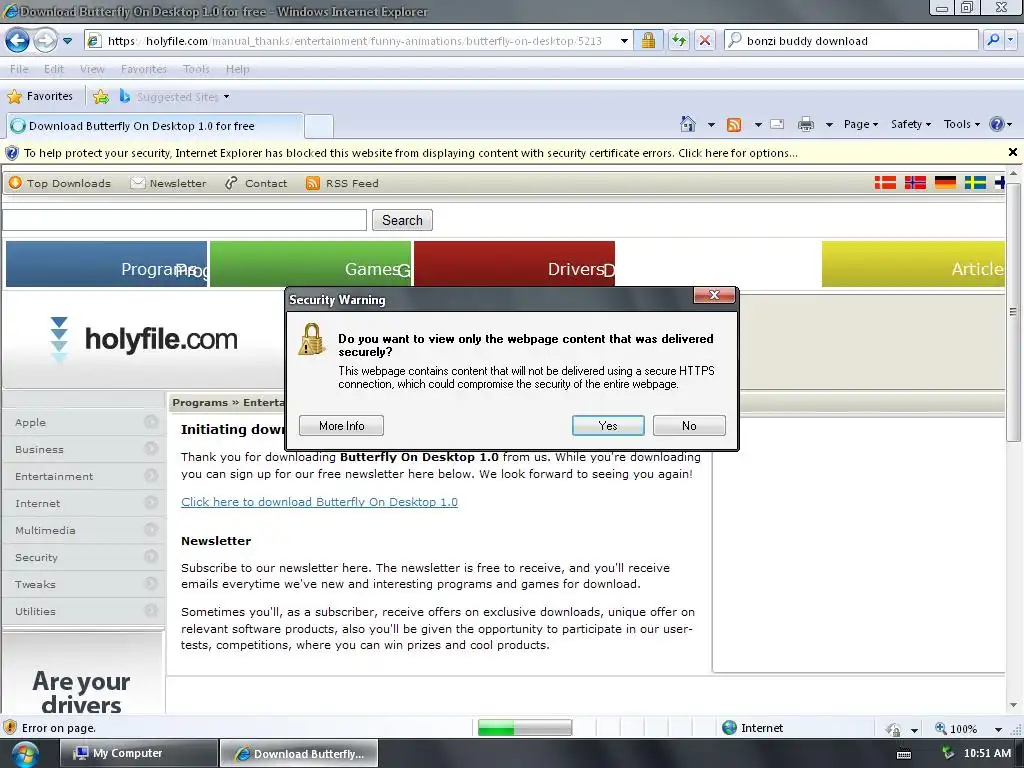1024x768 pixels.
Task: Click the holyfile.com logo
Action: (x=144, y=339)
